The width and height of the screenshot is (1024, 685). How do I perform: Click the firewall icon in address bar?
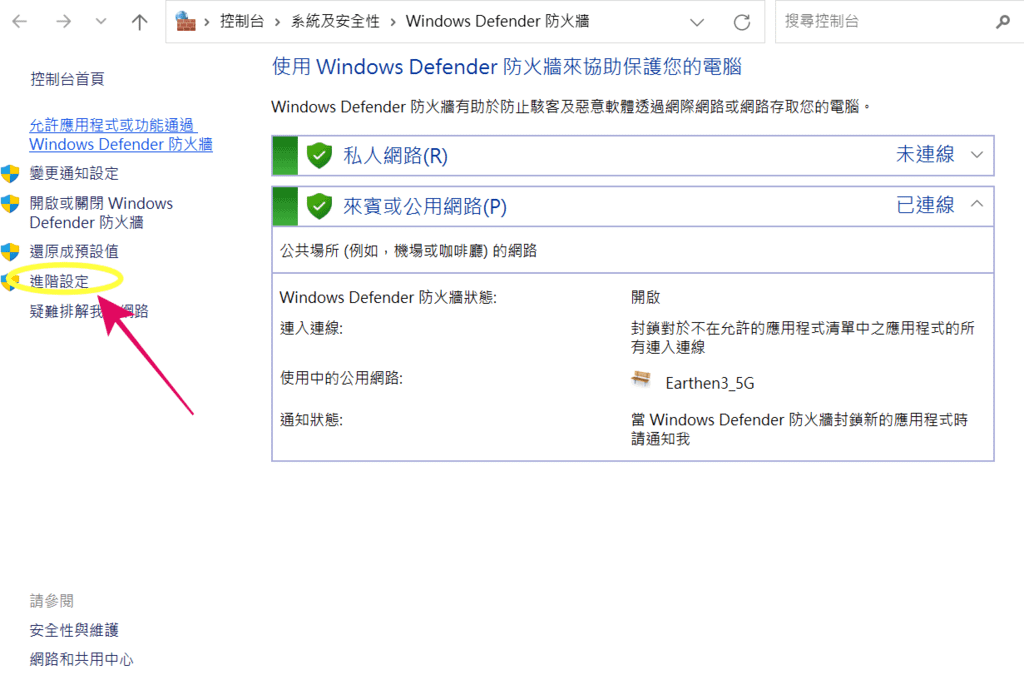point(185,21)
